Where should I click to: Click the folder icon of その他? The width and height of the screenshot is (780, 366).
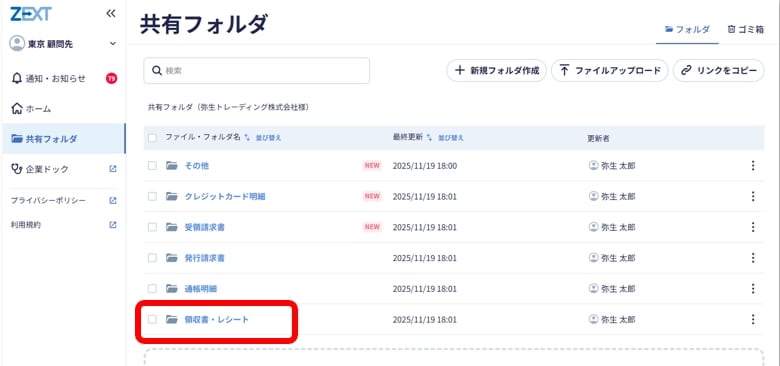(172, 166)
